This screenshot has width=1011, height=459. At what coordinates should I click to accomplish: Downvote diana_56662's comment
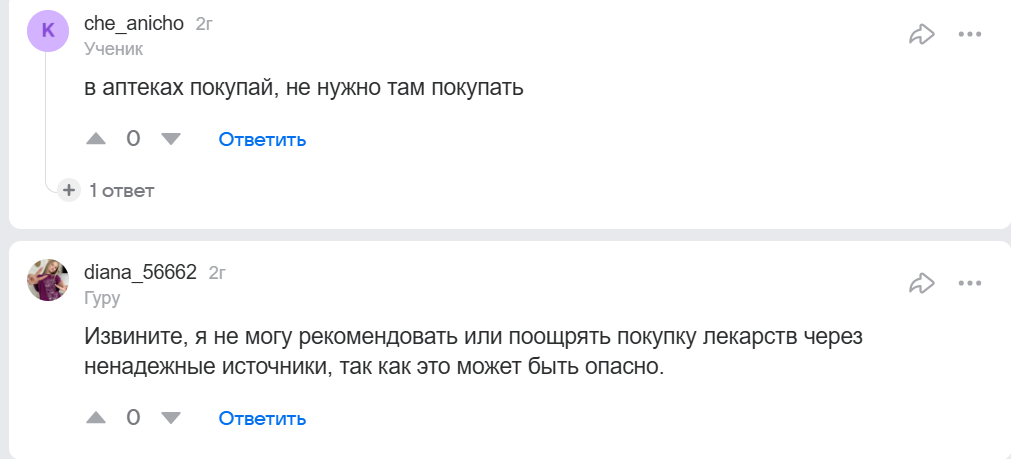pos(171,417)
